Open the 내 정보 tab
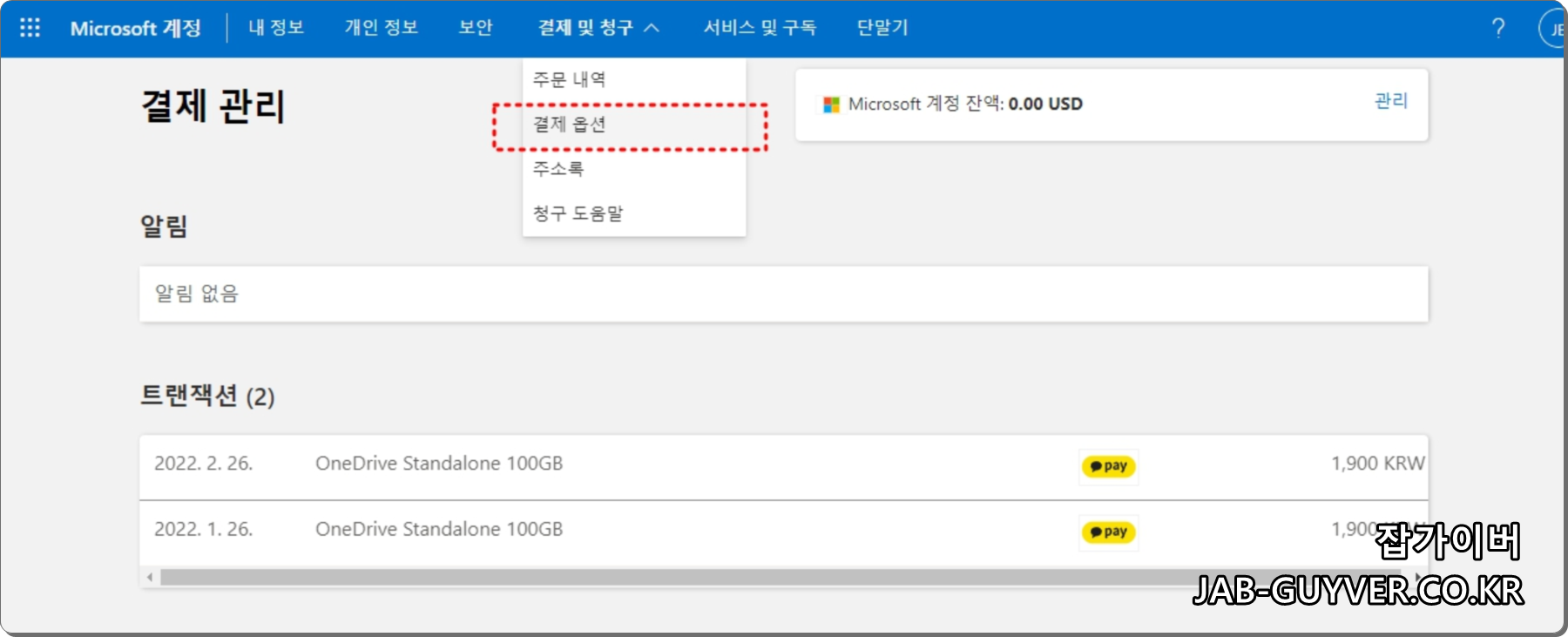This screenshot has width=1568, height=637. 276,28
